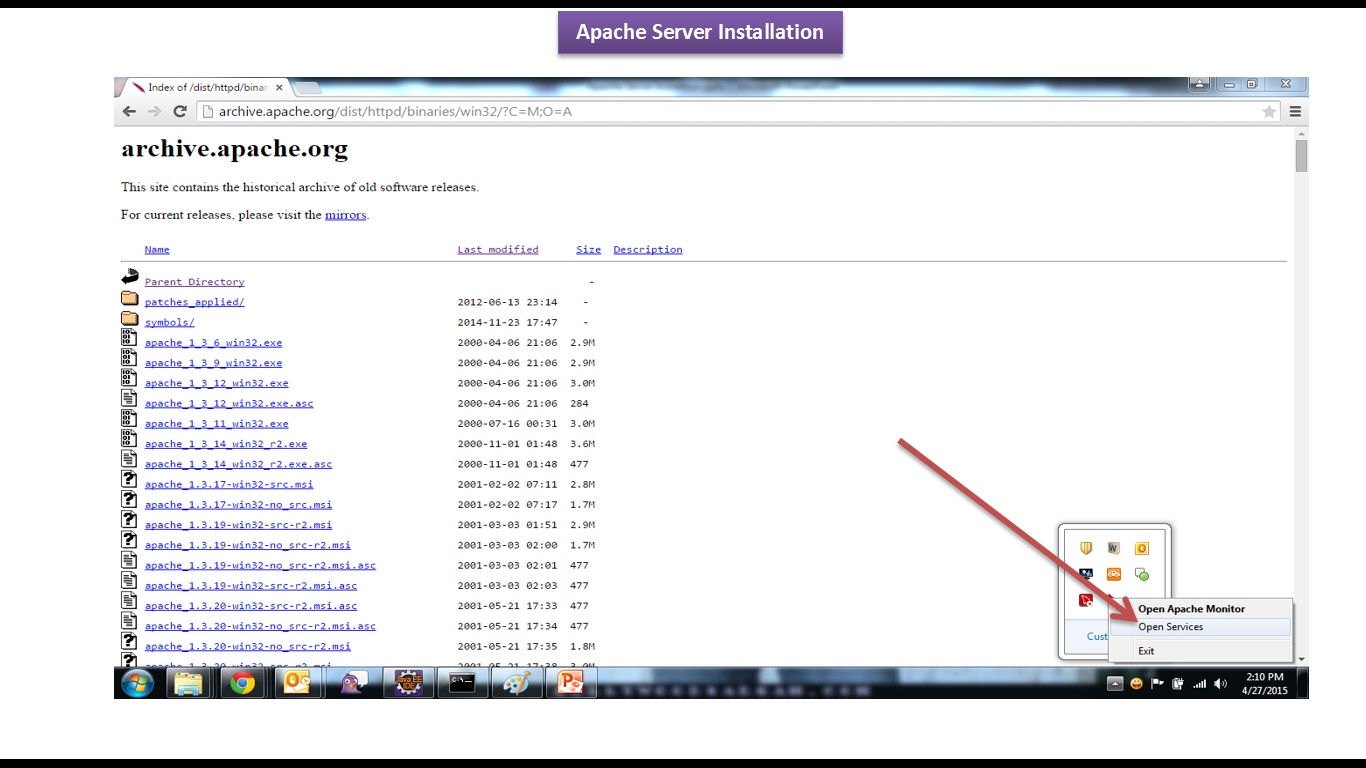Download apache_1_3_14_win32_r2.exe
The width and height of the screenshot is (1366, 768).
[x=226, y=444]
